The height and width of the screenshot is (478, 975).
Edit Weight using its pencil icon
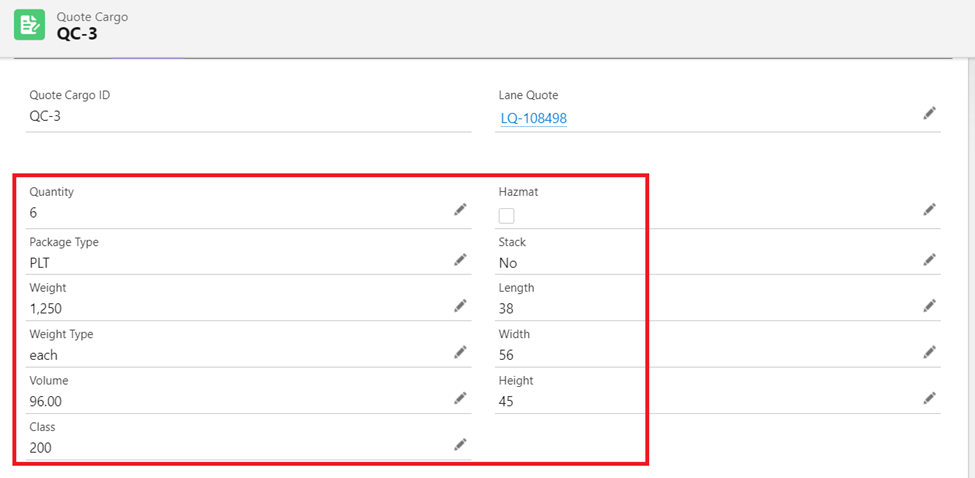(x=460, y=305)
